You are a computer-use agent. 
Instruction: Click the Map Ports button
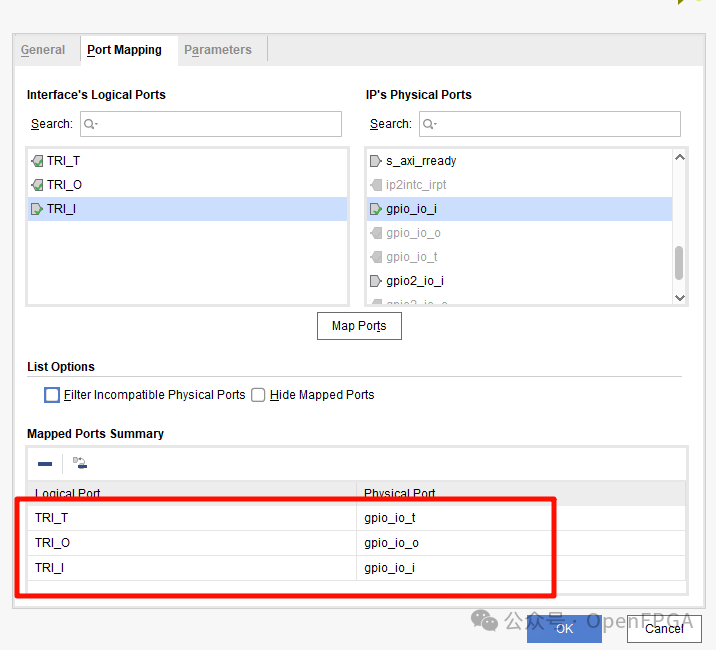[359, 326]
